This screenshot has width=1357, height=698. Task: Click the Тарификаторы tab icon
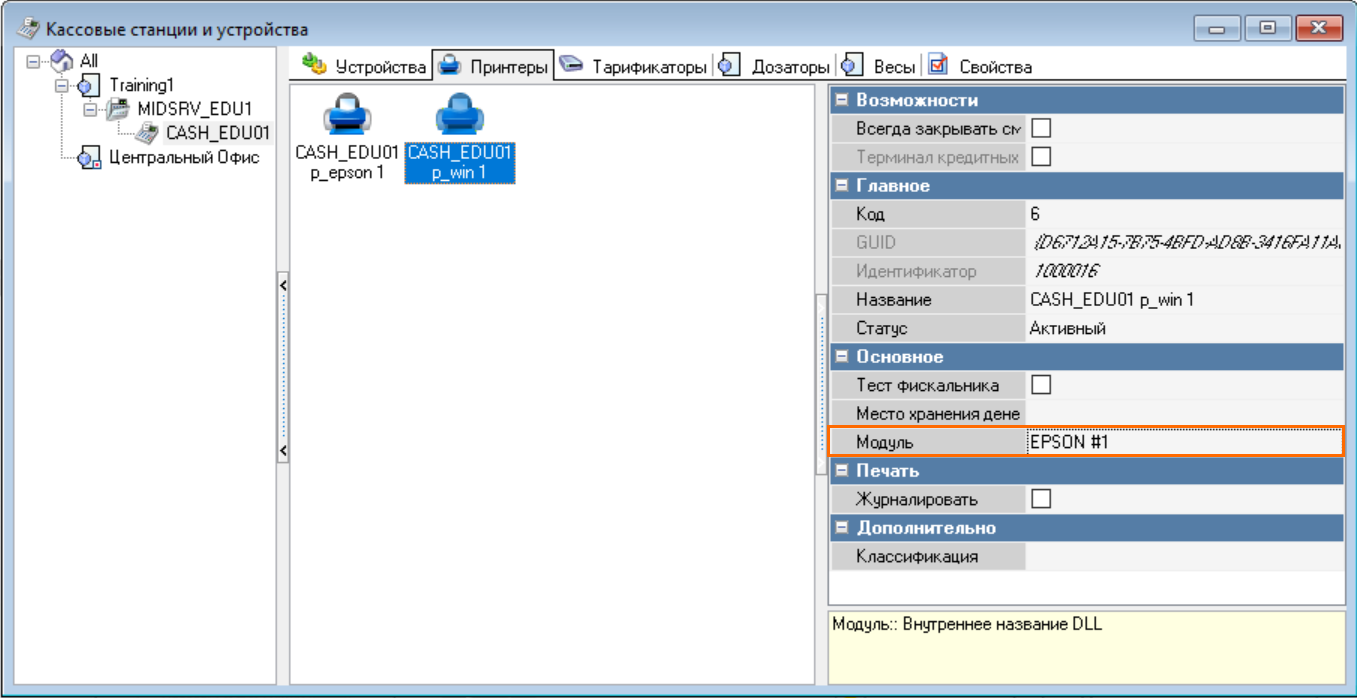coord(571,66)
